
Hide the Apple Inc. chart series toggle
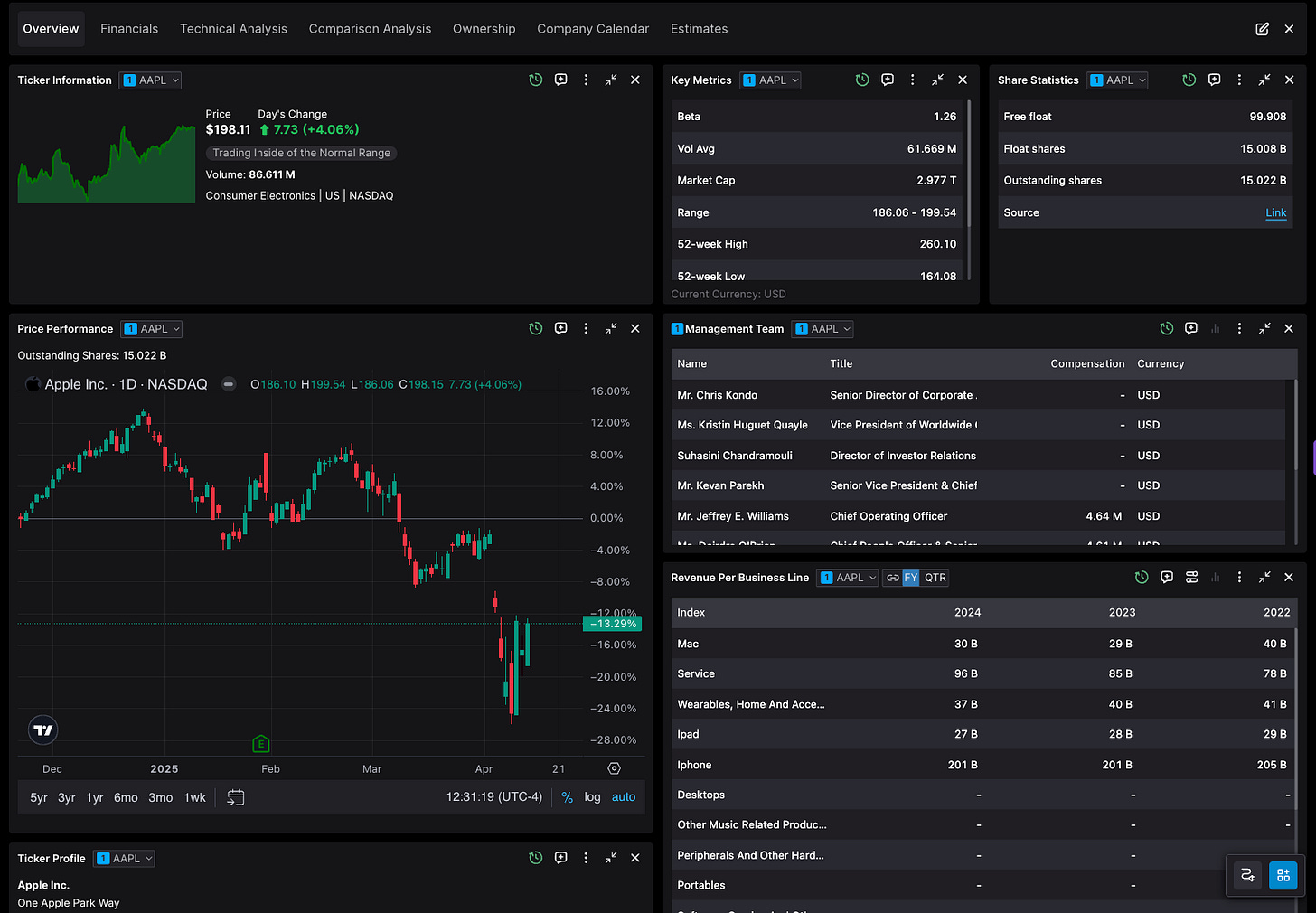click(x=230, y=384)
